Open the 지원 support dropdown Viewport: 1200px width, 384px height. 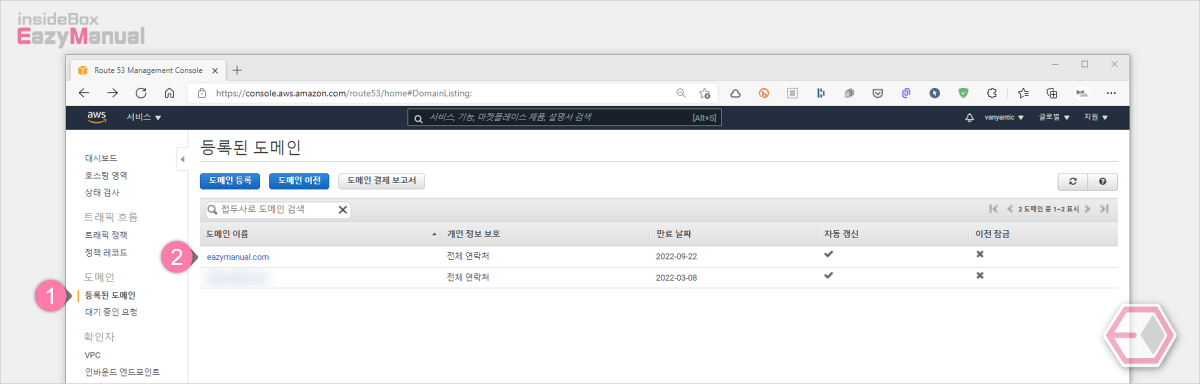[x=1096, y=117]
